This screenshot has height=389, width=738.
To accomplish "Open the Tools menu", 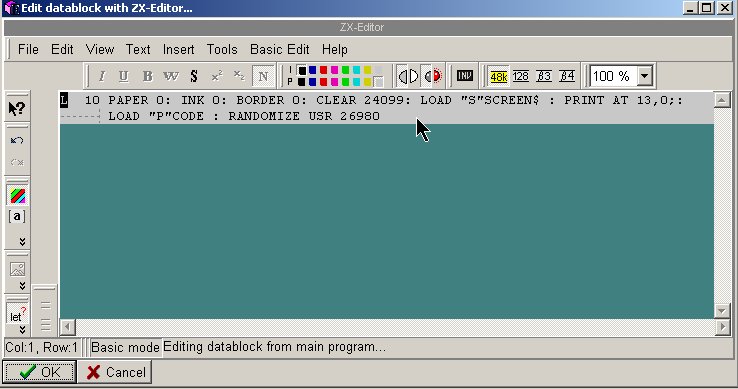I will (x=222, y=49).
